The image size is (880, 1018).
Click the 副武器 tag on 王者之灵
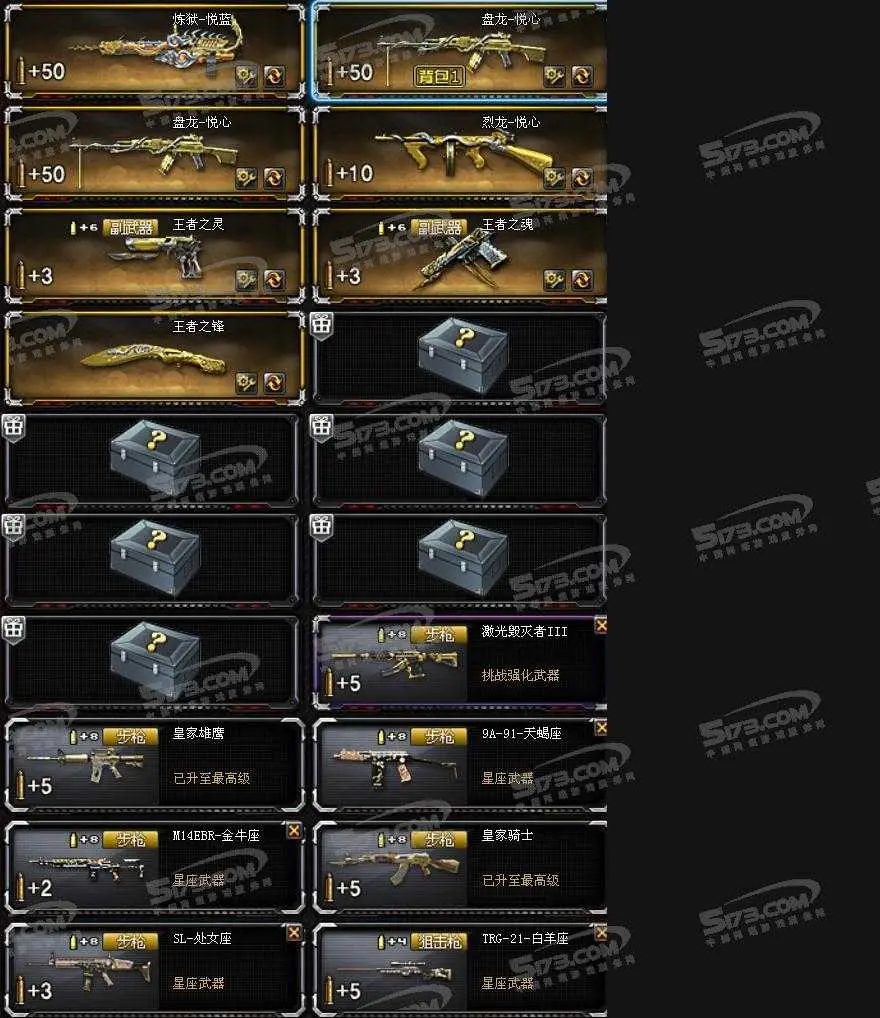(x=131, y=228)
